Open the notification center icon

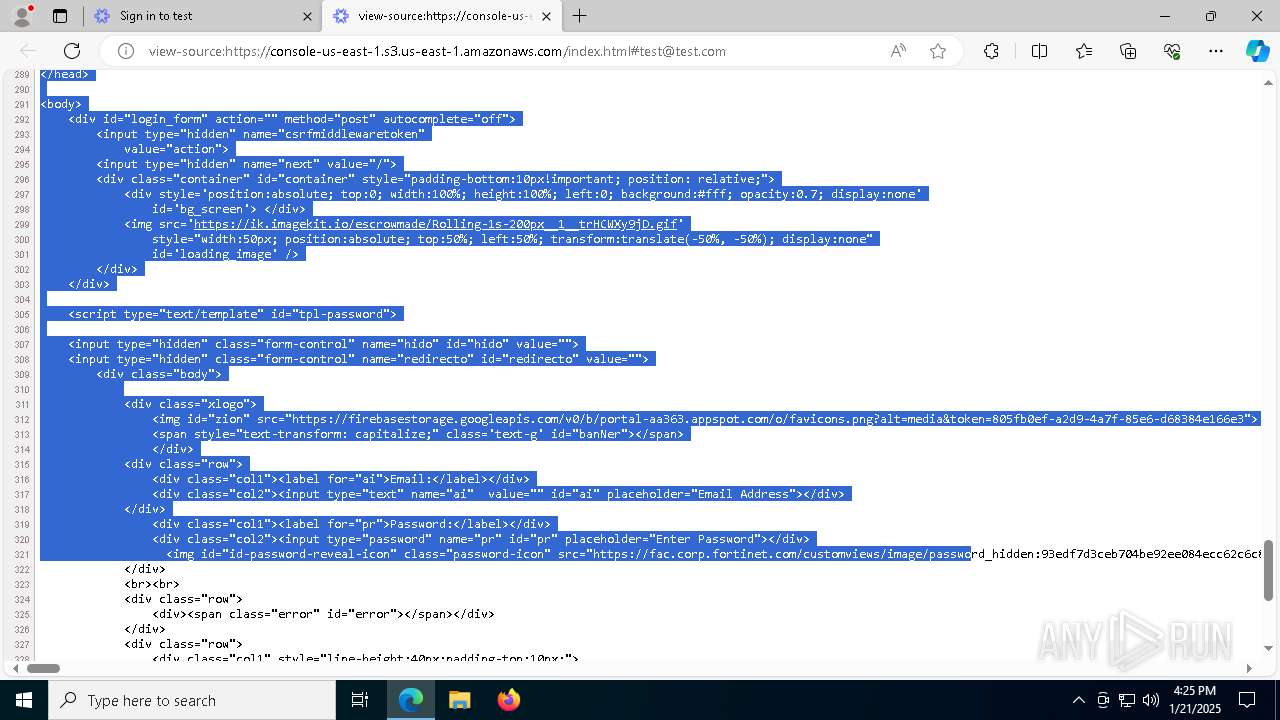pos(1247,700)
